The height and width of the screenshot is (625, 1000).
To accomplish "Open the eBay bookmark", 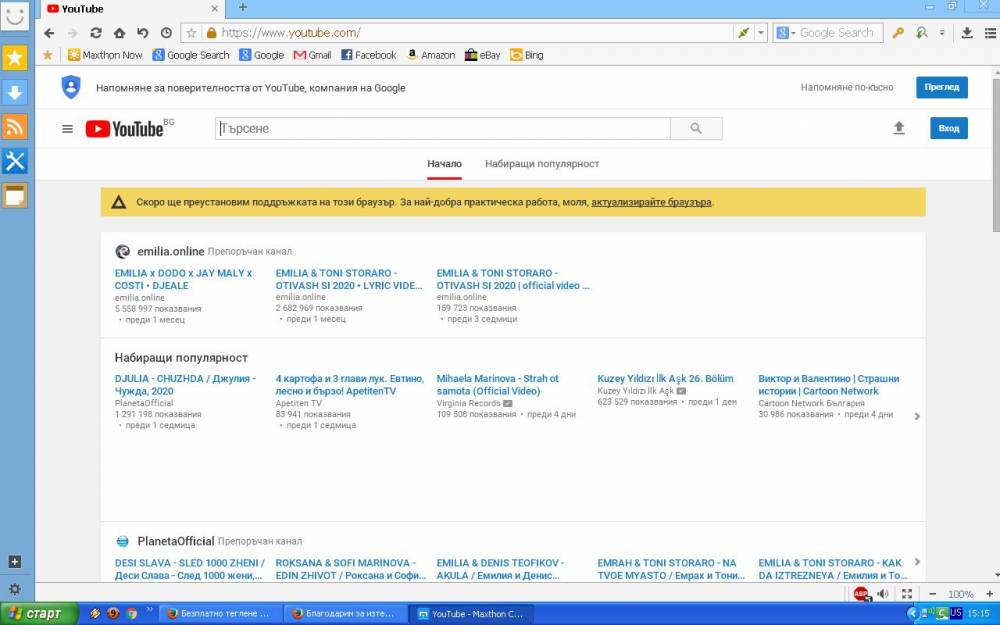I will point(482,55).
